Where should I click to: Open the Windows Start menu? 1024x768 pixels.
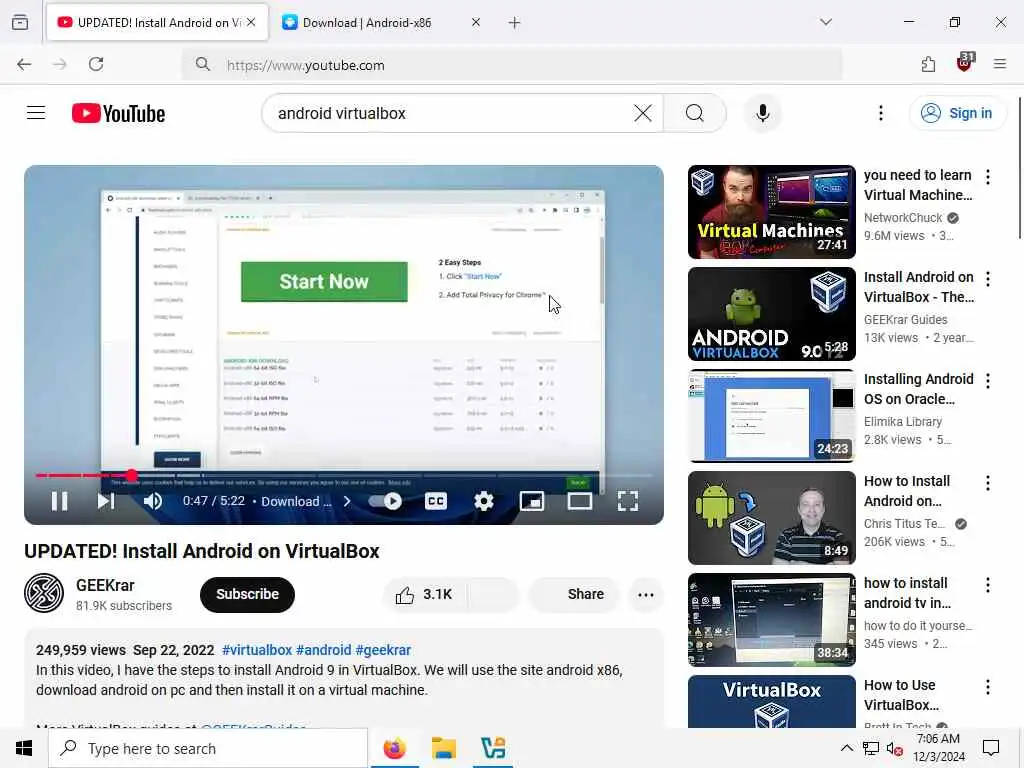tap(24, 748)
